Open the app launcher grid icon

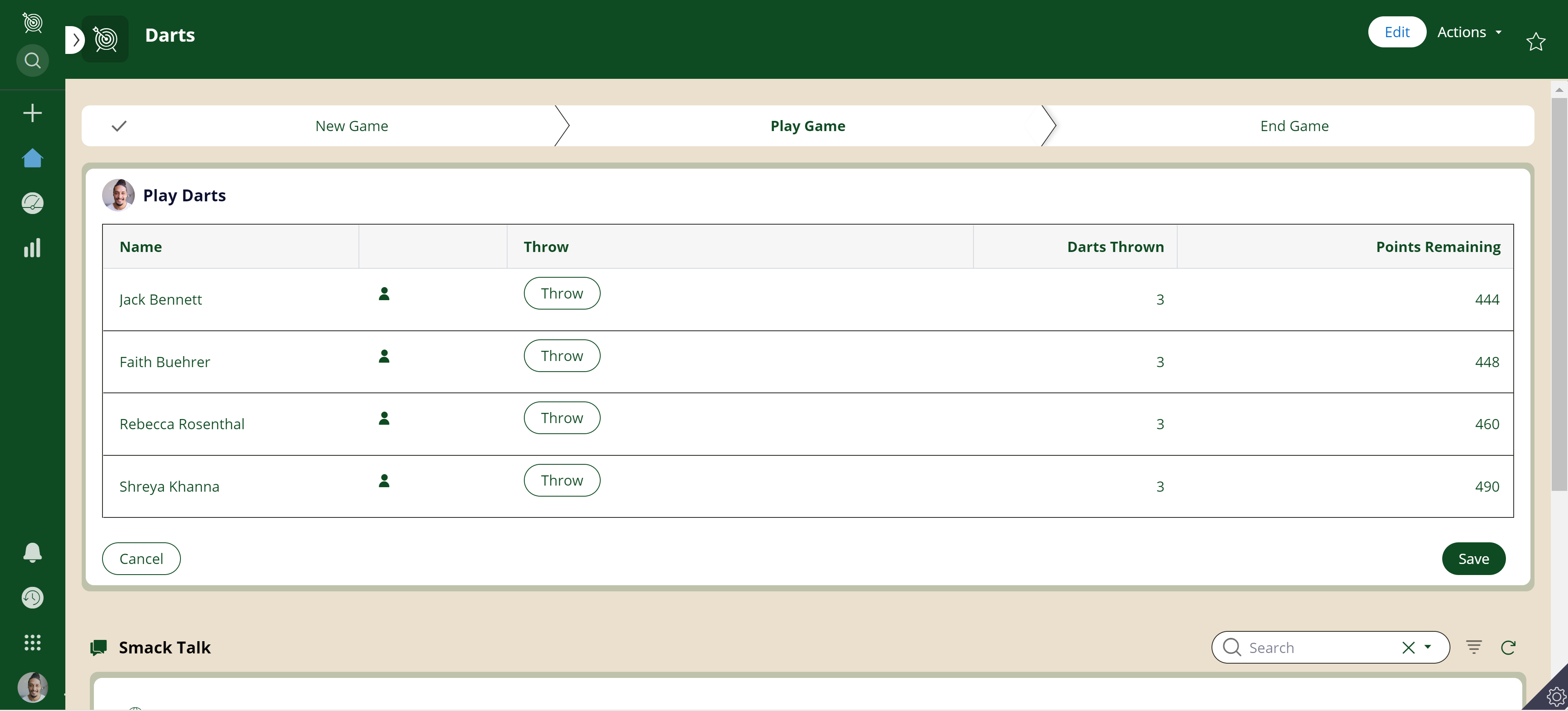pyautogui.click(x=32, y=642)
